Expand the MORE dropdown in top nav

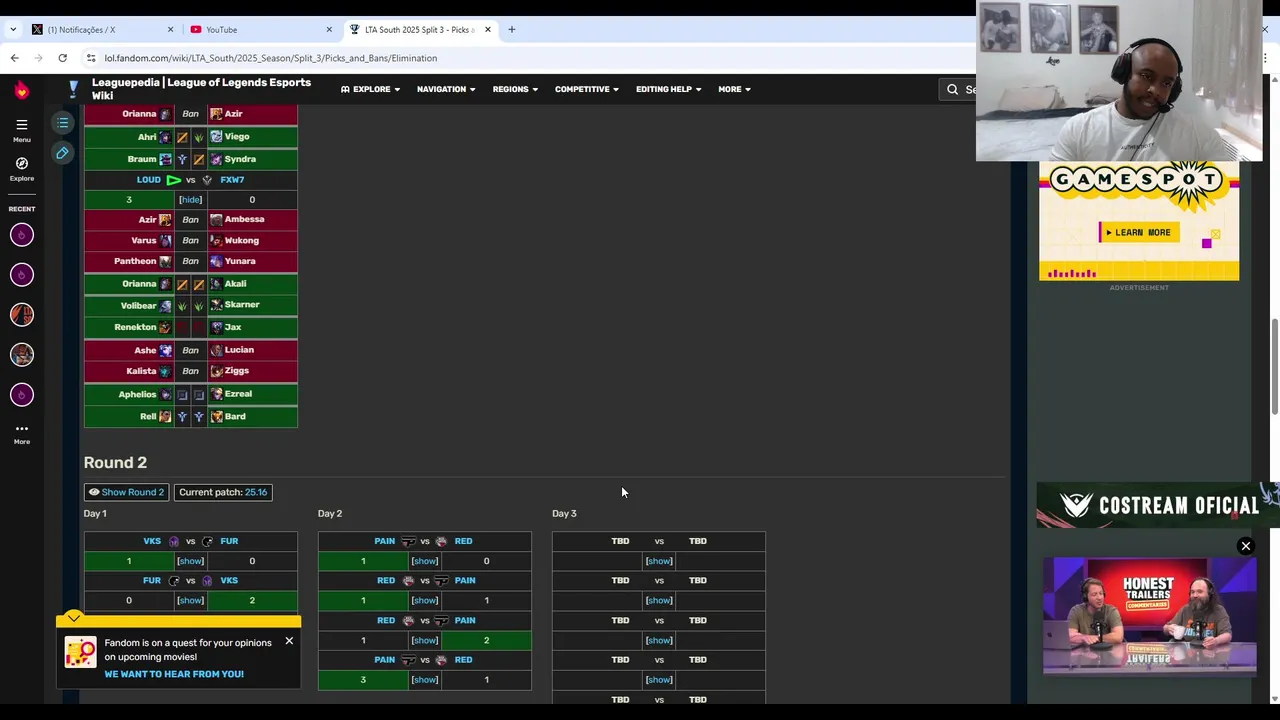[734, 89]
